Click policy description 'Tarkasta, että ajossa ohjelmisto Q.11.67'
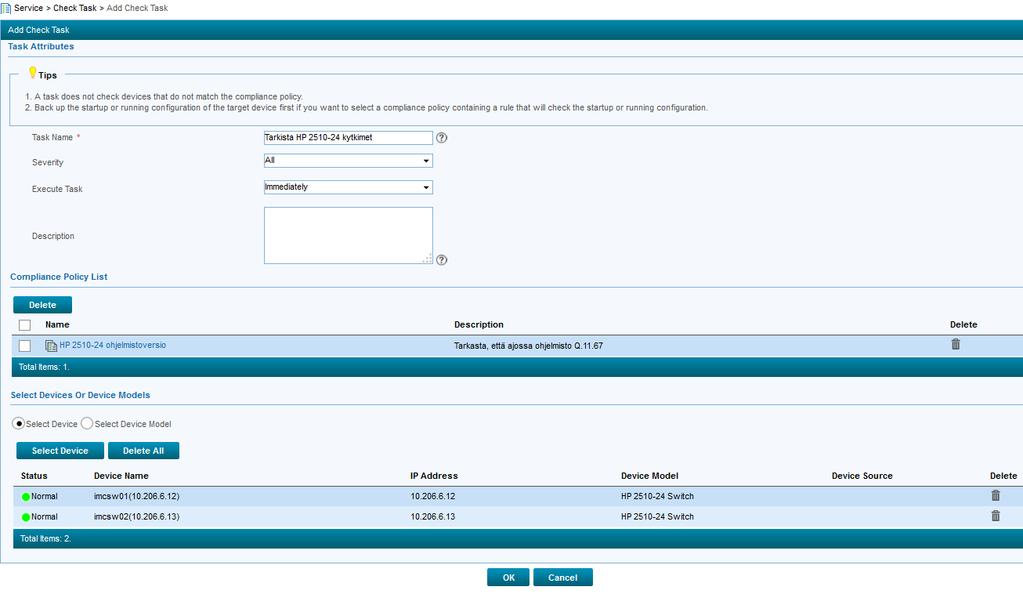 pos(528,346)
